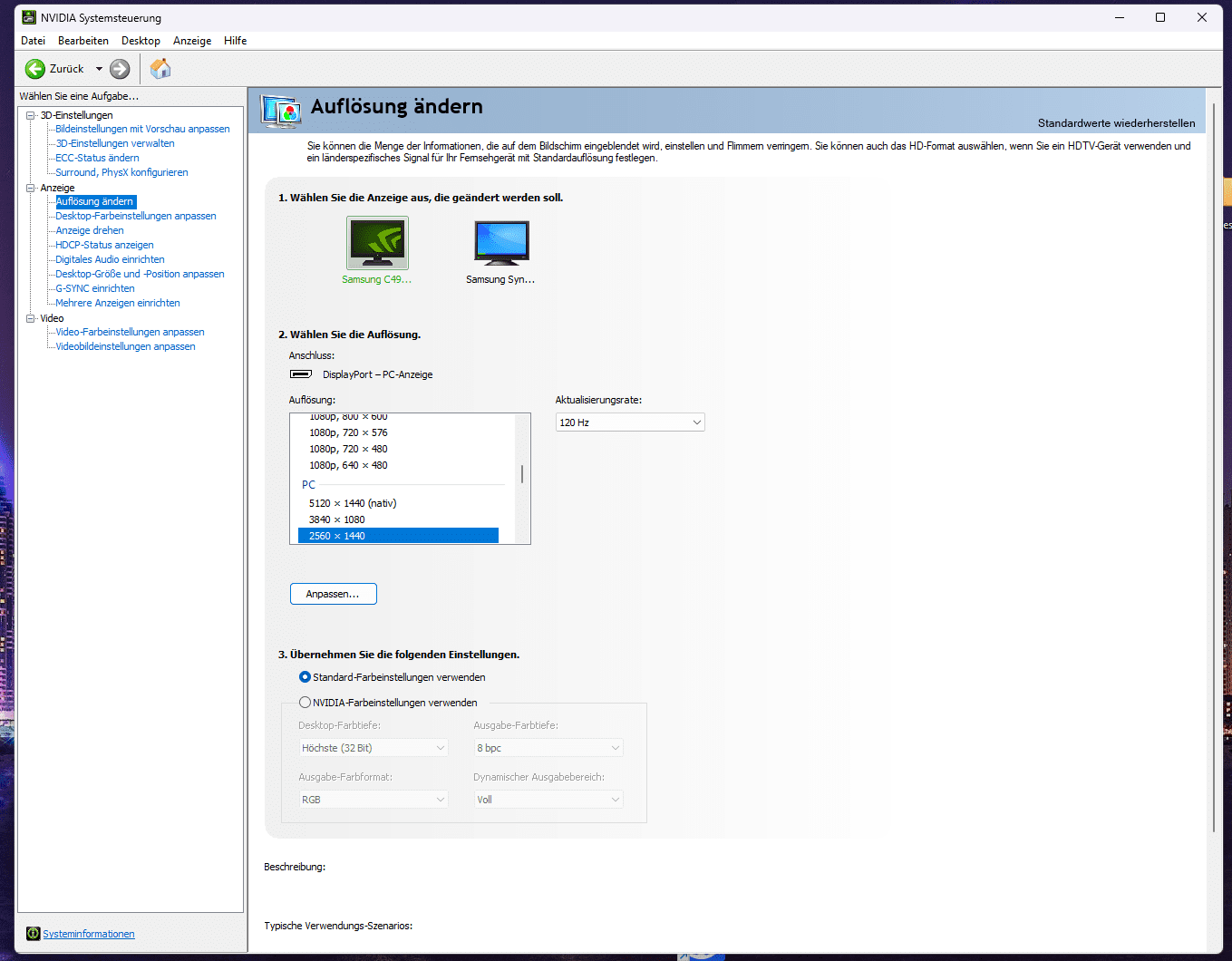The height and width of the screenshot is (961, 1232).
Task: Collapse the Anzeige tree node
Action: pos(30,188)
